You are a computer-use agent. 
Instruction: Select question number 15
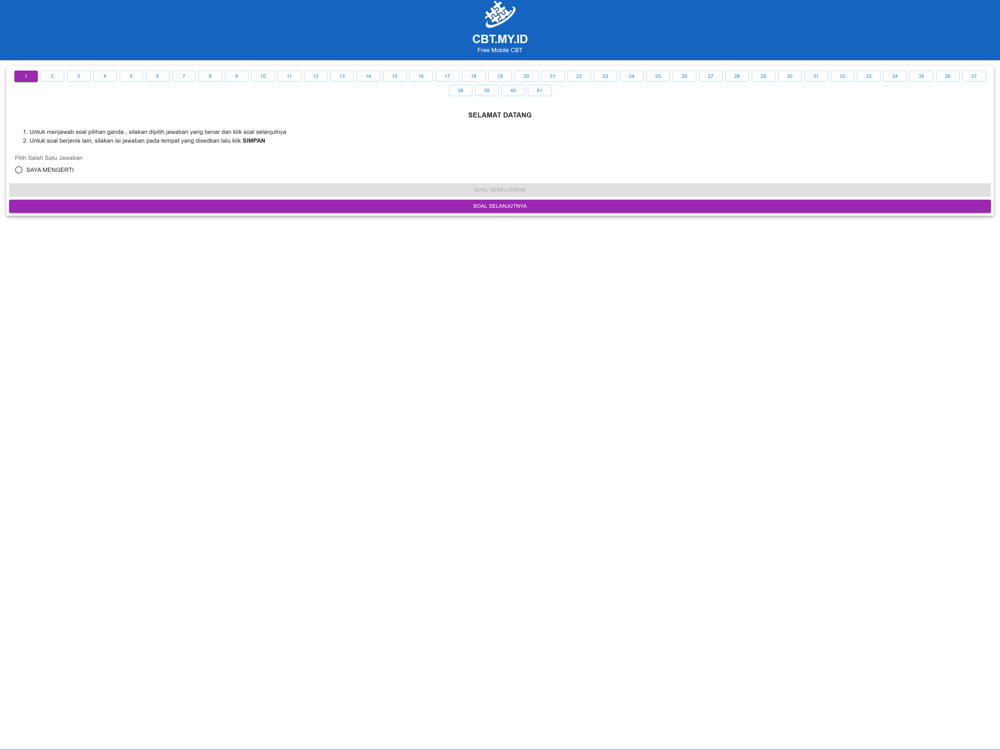395,76
